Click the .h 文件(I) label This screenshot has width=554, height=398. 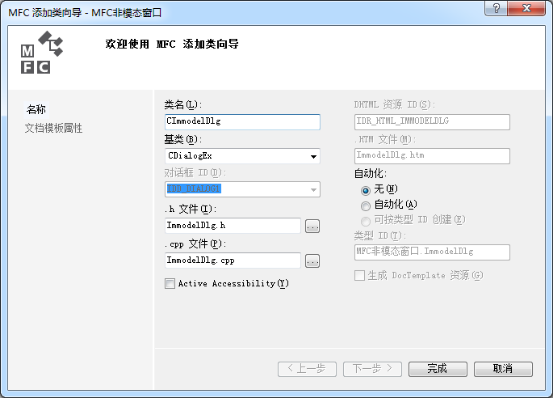point(191,209)
